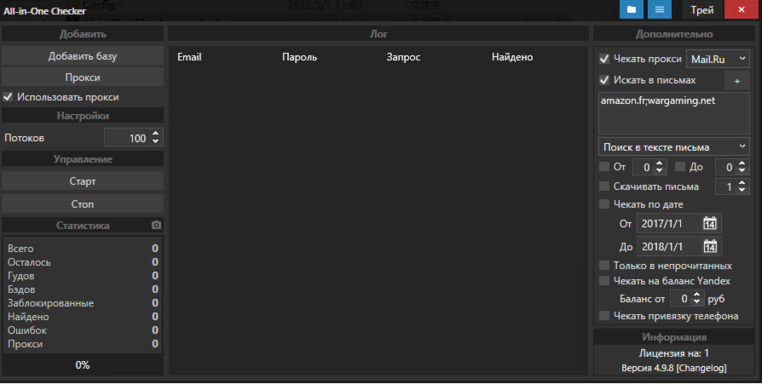Decrease Баланс от value stepper

point(696,302)
